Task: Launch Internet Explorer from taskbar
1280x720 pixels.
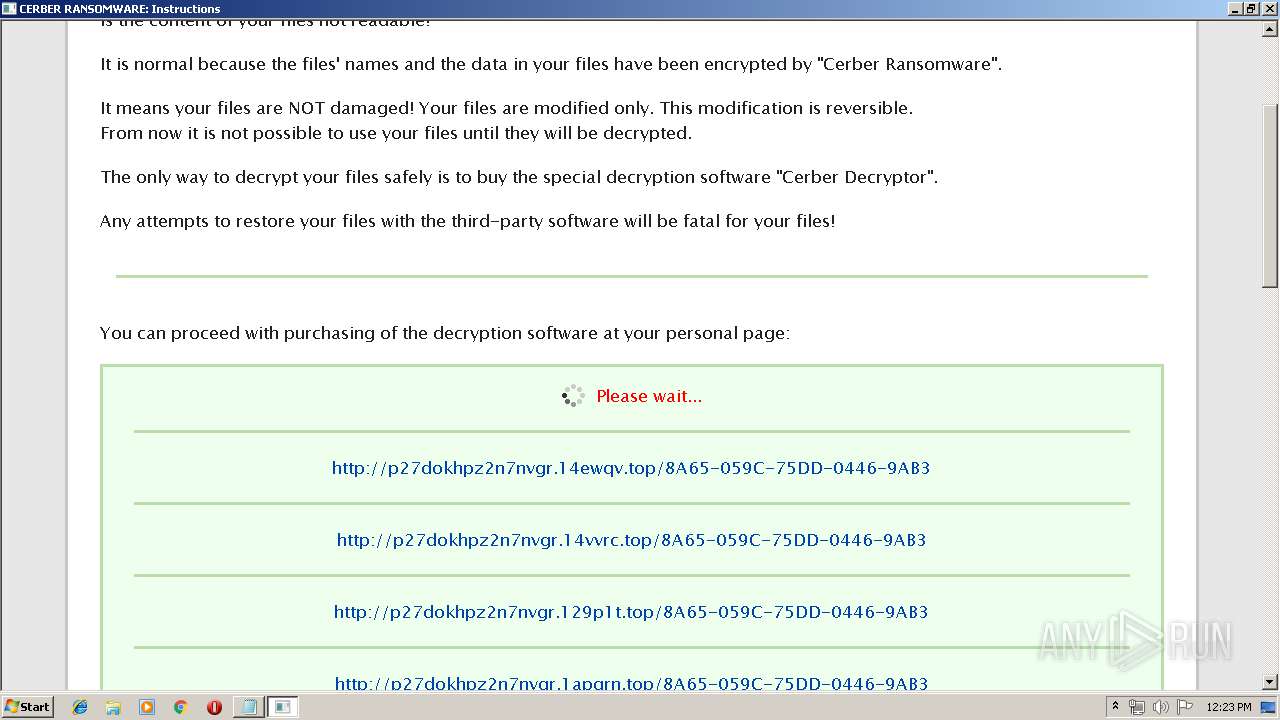Action: point(80,707)
